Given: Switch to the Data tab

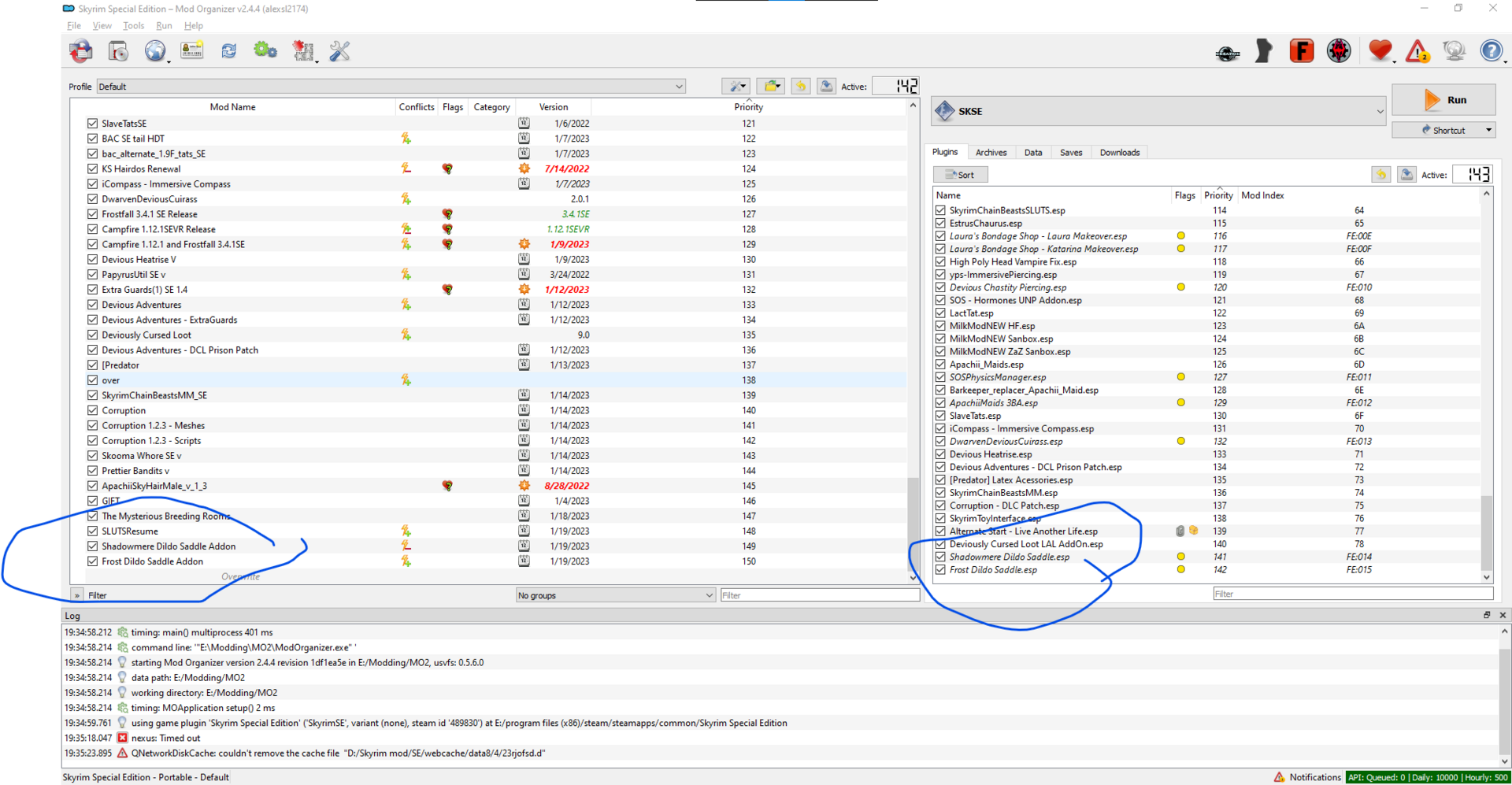Looking at the screenshot, I should coord(1033,153).
